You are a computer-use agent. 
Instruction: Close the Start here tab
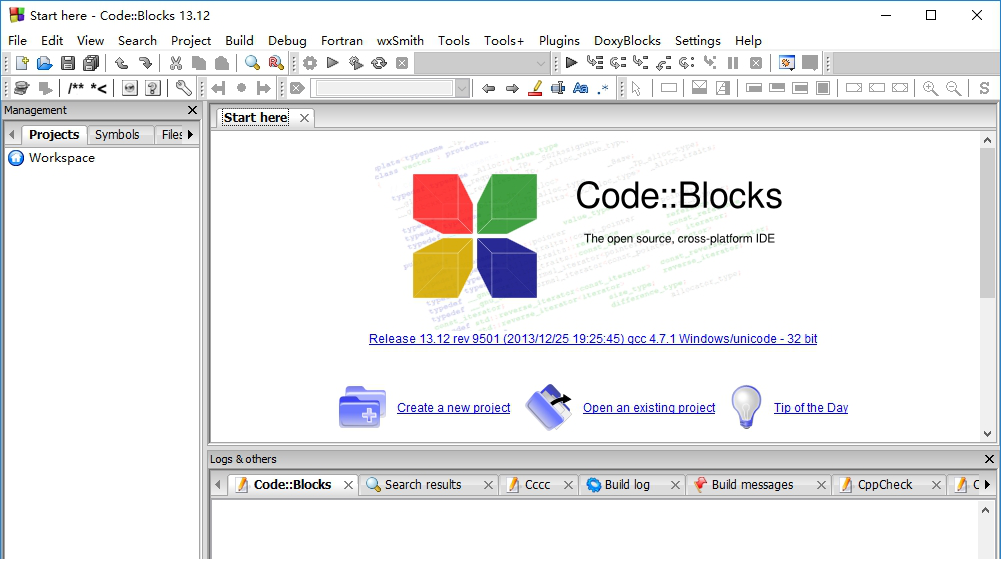(305, 118)
